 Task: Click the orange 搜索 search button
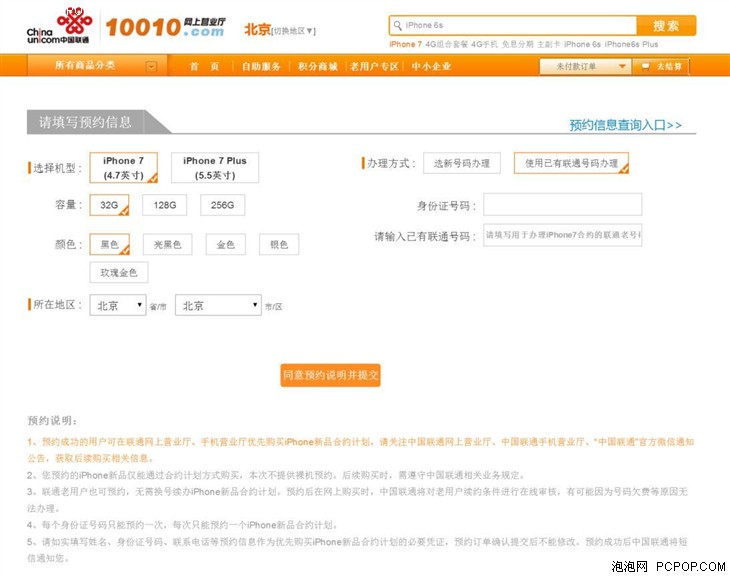[666, 26]
